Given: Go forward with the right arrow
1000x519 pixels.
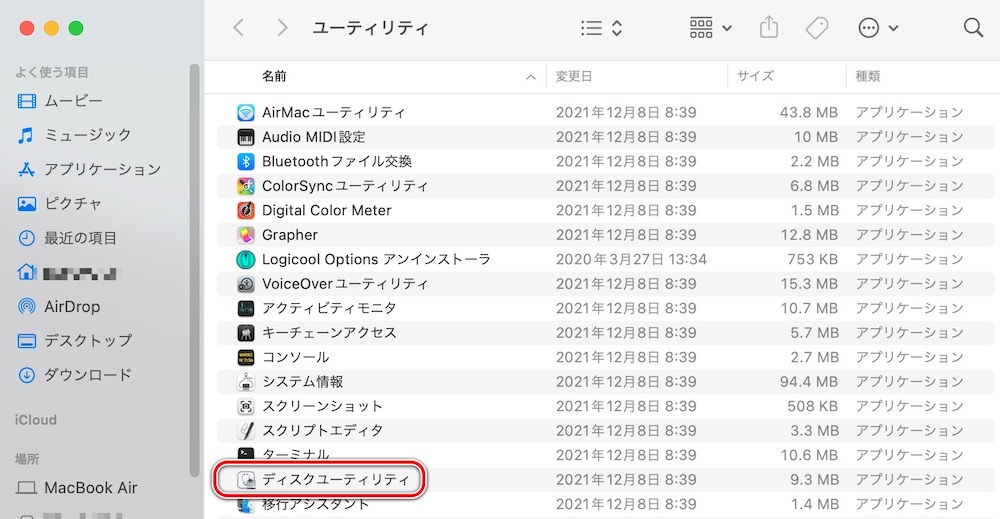Looking at the screenshot, I should coord(282,27).
